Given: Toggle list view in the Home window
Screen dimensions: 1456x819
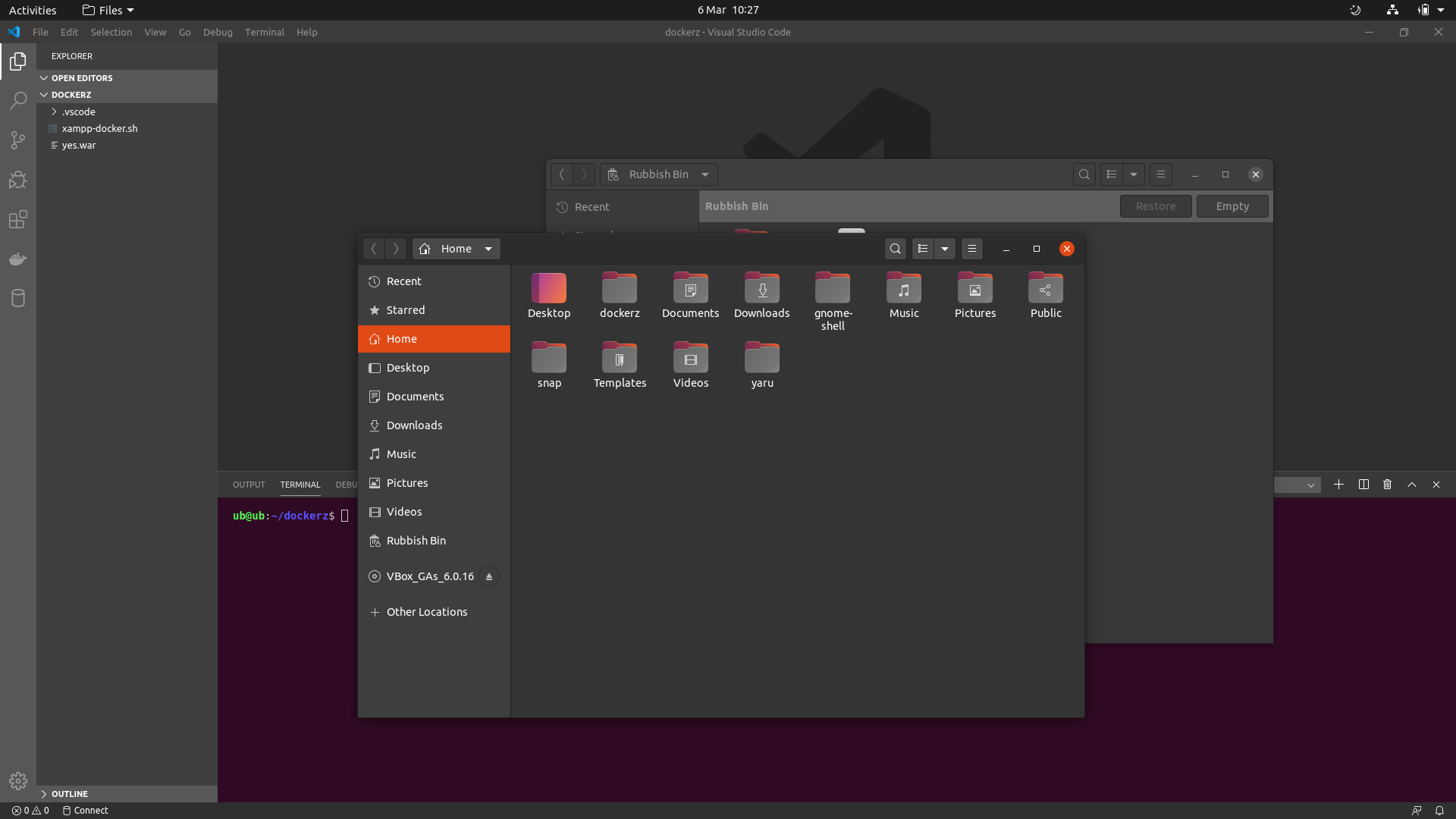Looking at the screenshot, I should click(922, 248).
